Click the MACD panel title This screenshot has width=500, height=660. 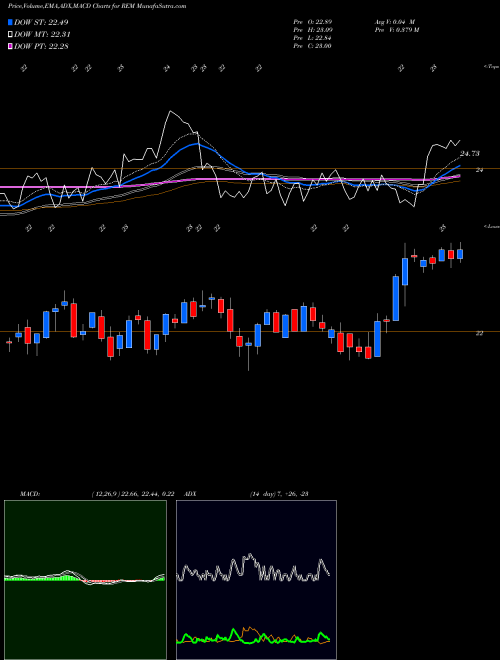tap(29, 494)
